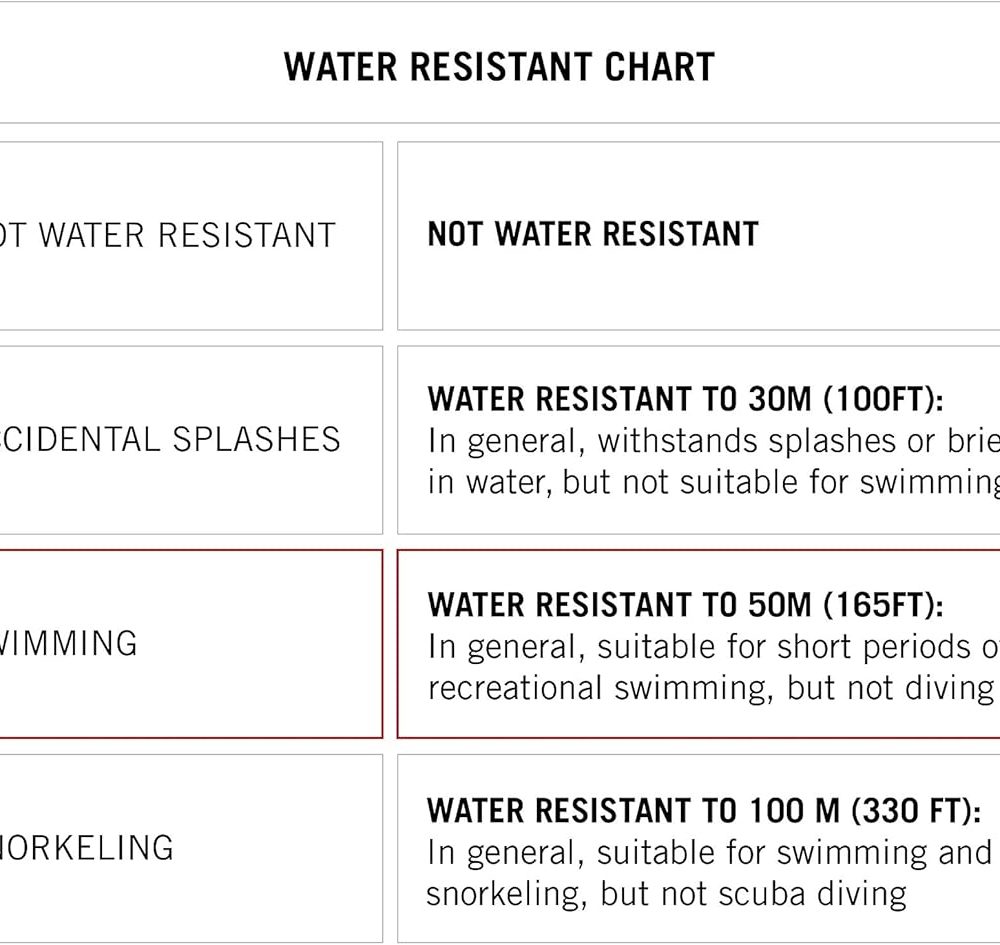This screenshot has height=945, width=1000.
Task: Click the 'not suitable for swimming' text line
Action: 712,482
